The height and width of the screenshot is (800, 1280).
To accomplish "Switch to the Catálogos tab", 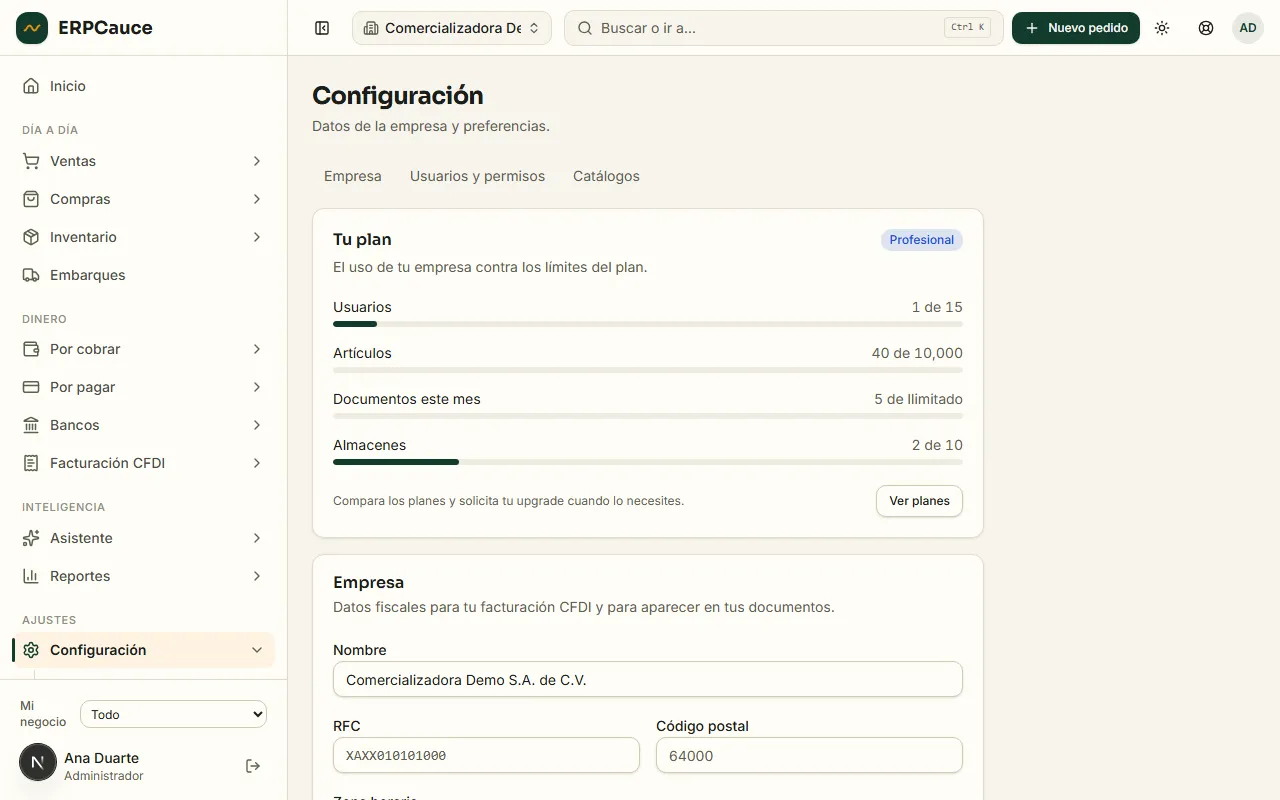I will [x=606, y=176].
